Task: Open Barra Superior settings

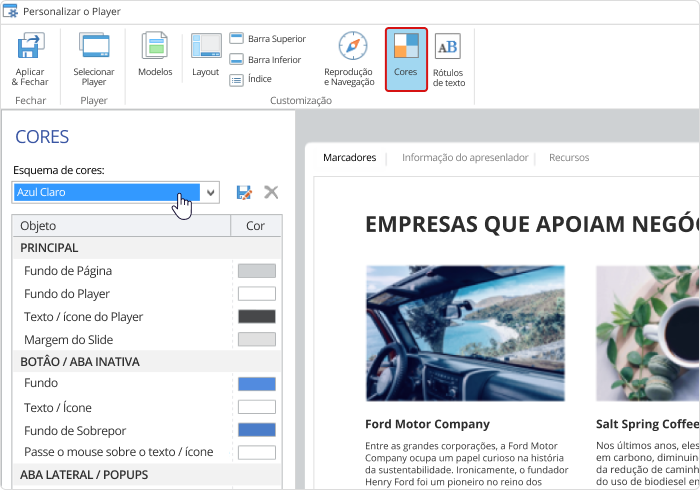Action: [268, 39]
